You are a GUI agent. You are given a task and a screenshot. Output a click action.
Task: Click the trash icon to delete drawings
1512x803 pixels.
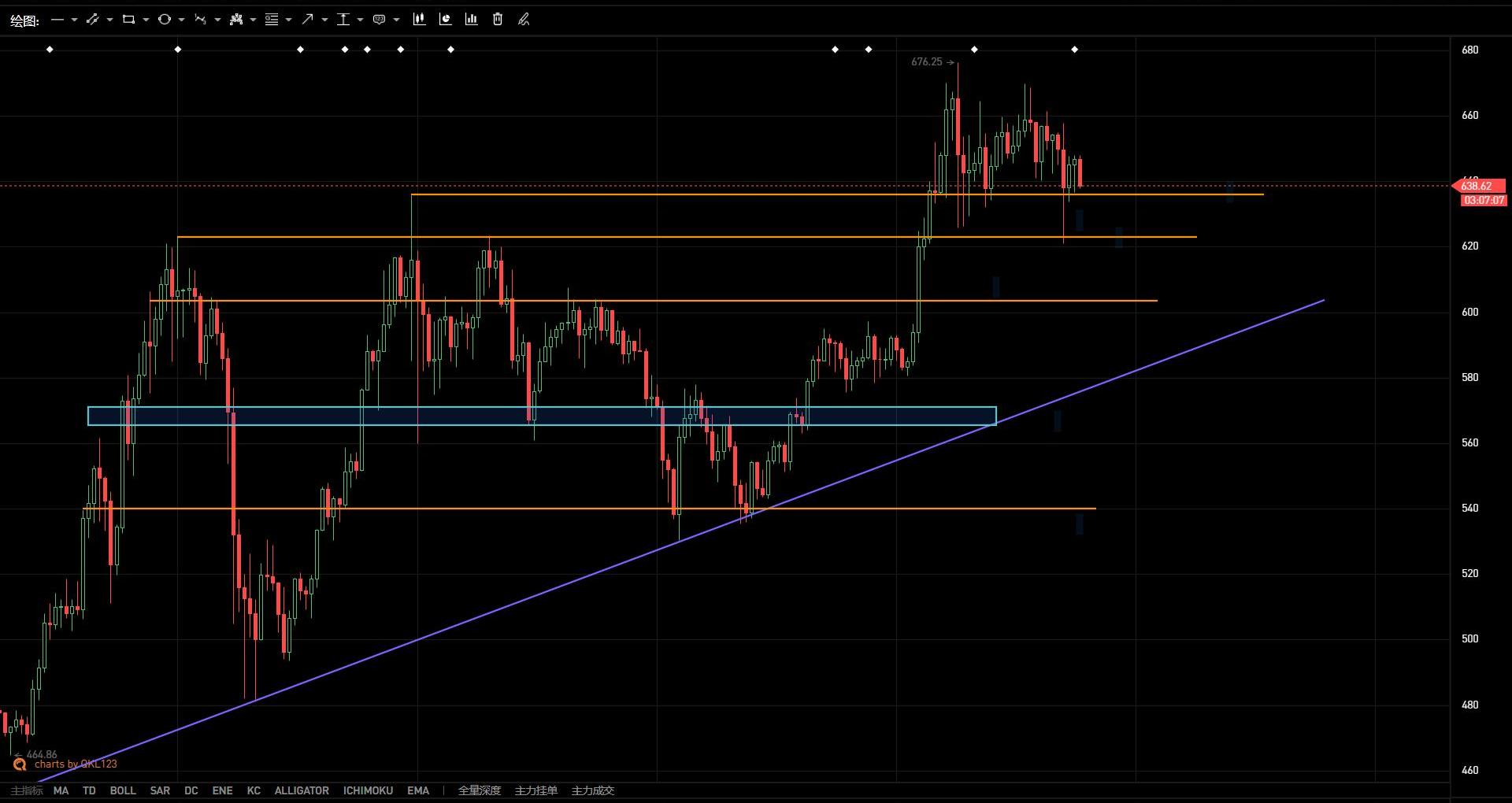tap(498, 20)
